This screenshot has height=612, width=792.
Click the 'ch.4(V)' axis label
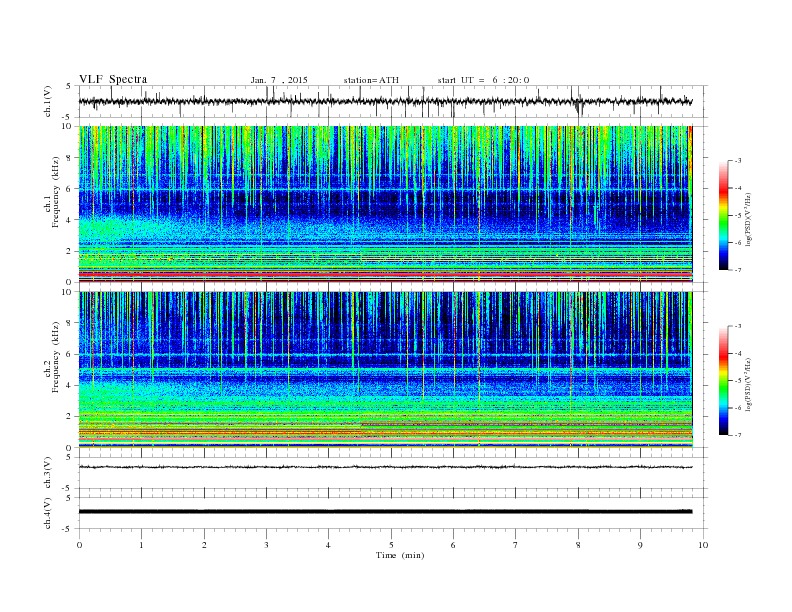click(x=48, y=513)
